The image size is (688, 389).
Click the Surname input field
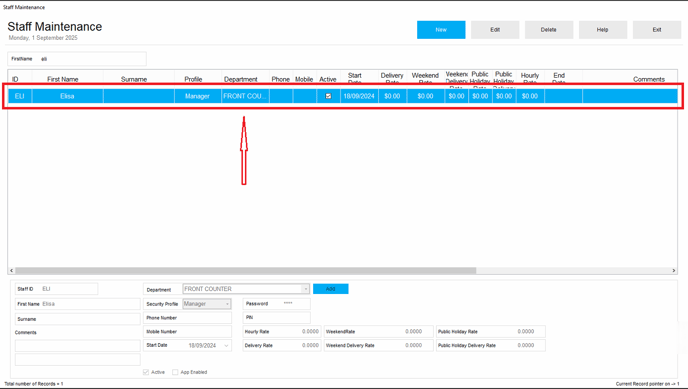[x=78, y=319]
